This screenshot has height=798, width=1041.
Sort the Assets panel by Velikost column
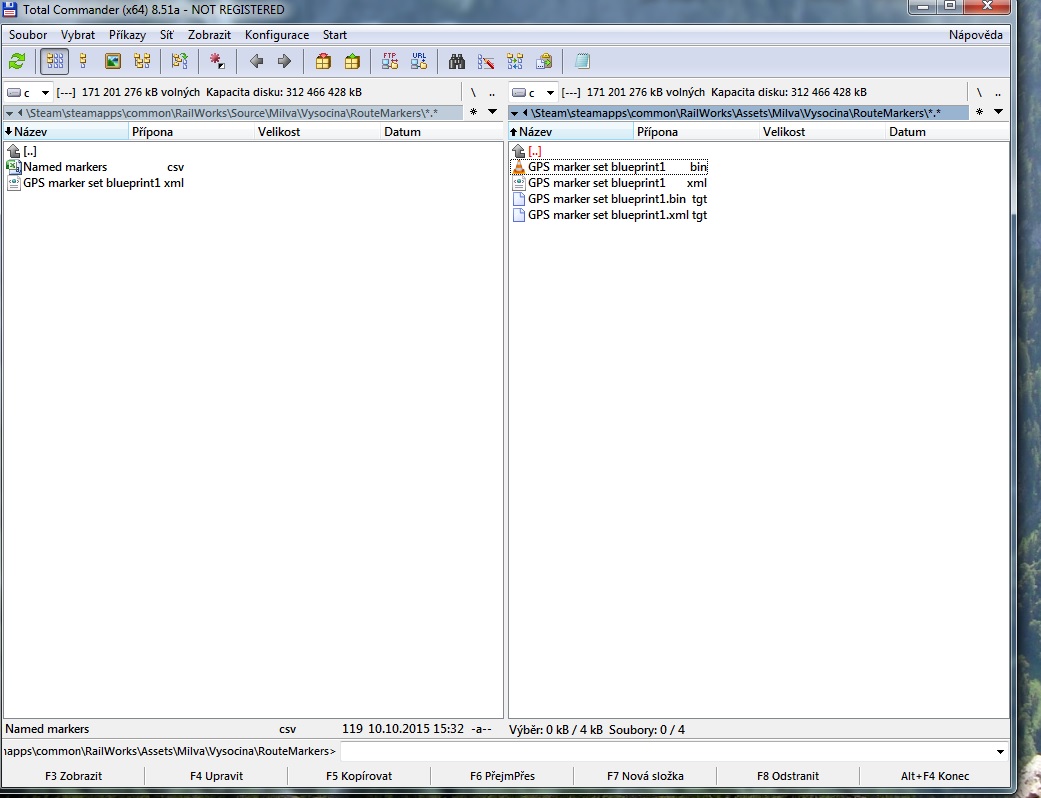pyautogui.click(x=823, y=131)
